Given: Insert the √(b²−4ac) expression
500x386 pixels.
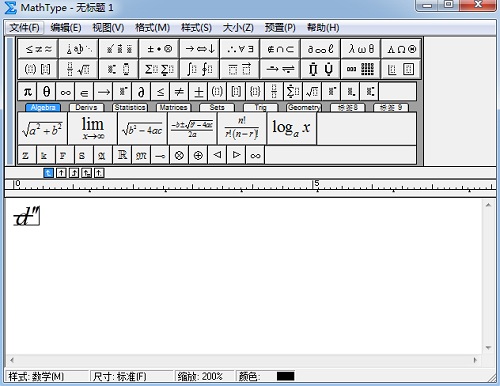Looking at the screenshot, I should pos(142,128).
